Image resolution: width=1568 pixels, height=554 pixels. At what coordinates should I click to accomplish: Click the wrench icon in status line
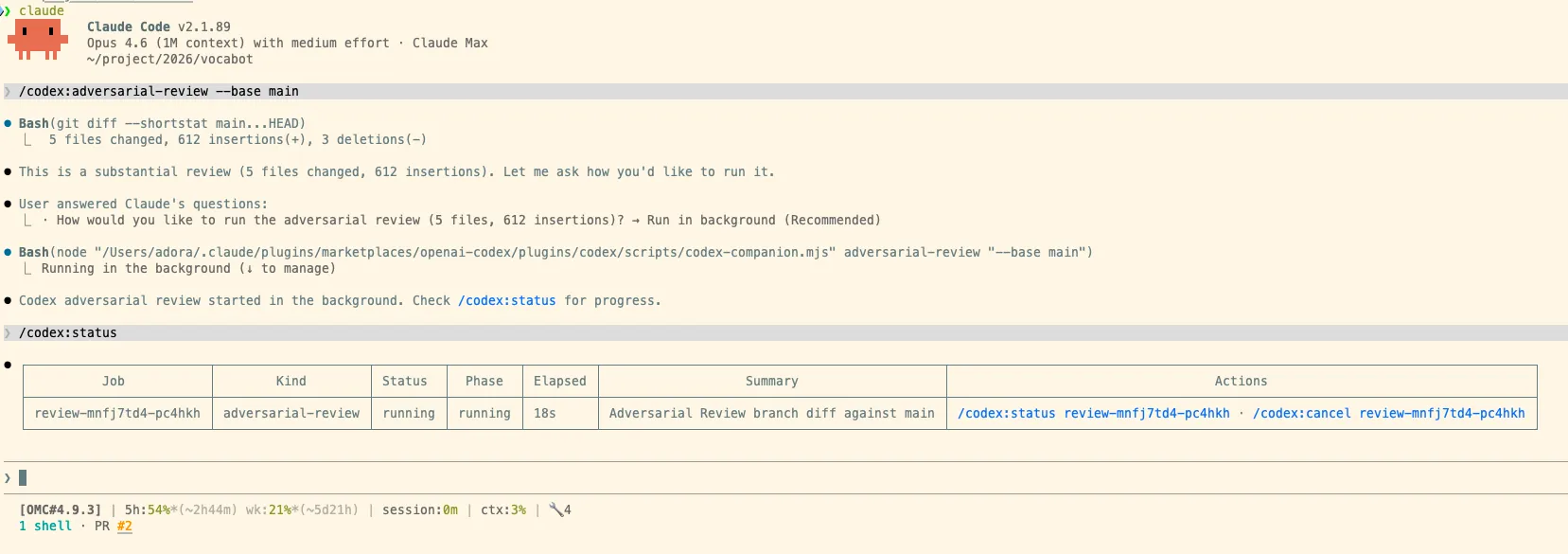coord(556,509)
